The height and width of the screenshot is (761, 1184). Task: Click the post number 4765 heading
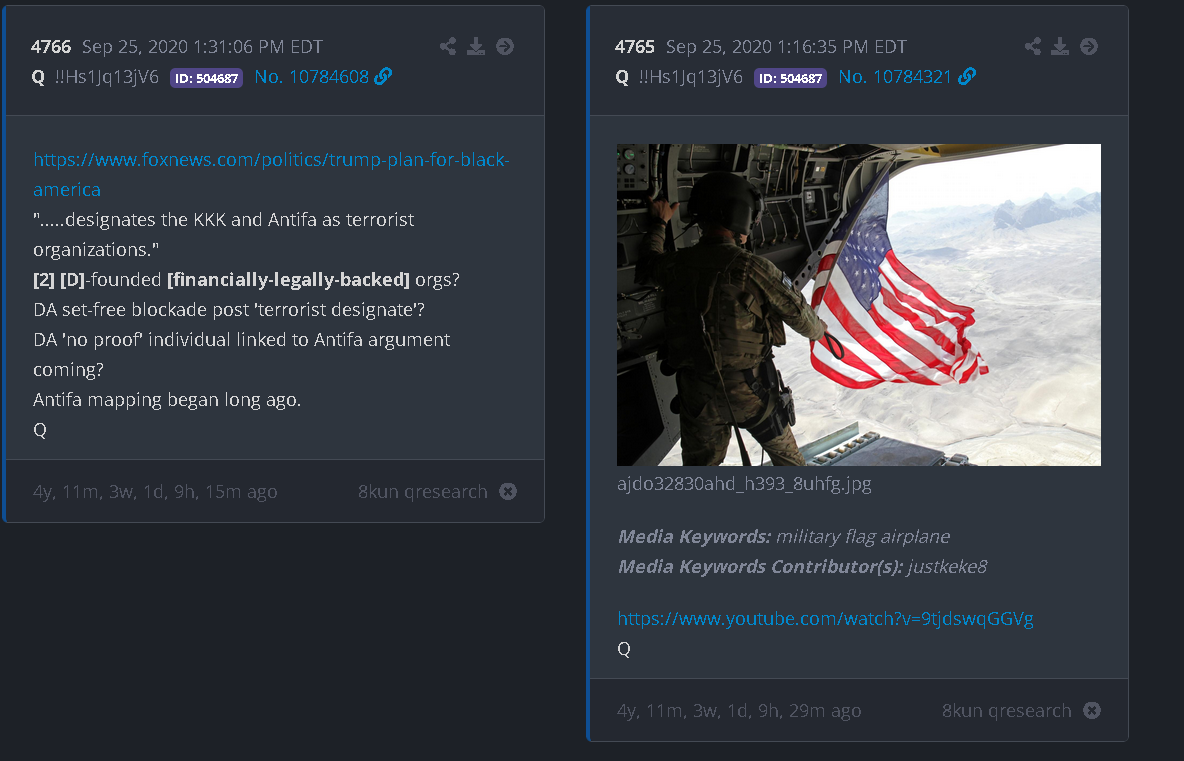pos(634,47)
